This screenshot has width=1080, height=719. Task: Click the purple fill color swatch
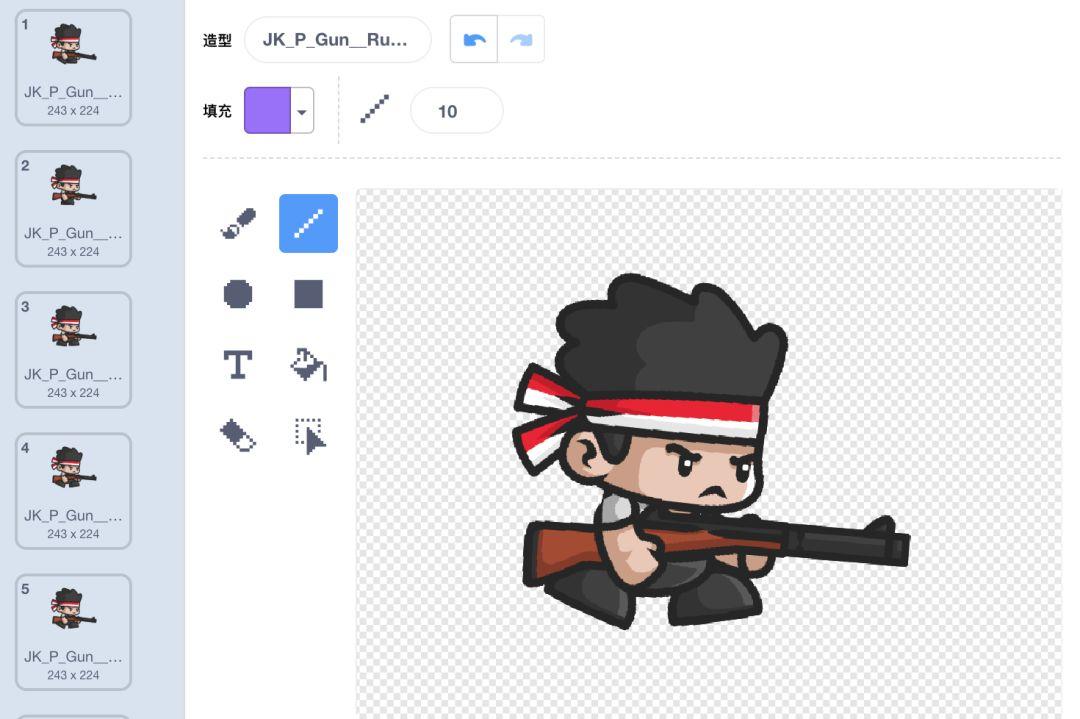(268, 110)
